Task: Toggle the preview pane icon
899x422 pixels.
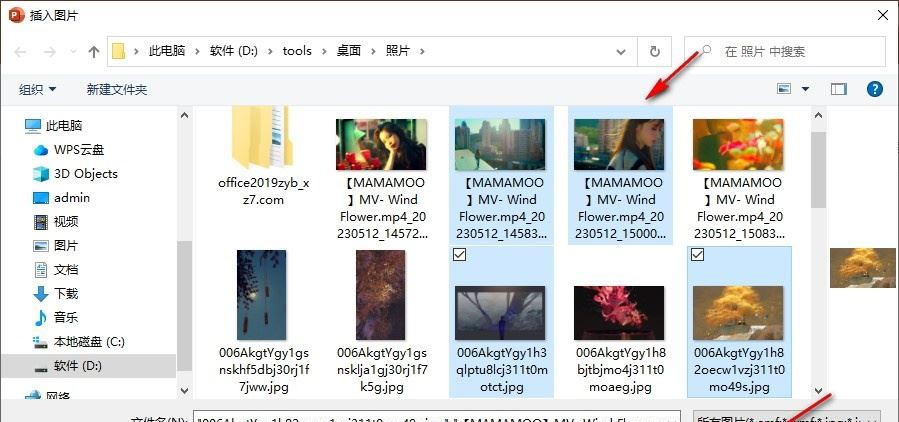Action: click(x=839, y=89)
